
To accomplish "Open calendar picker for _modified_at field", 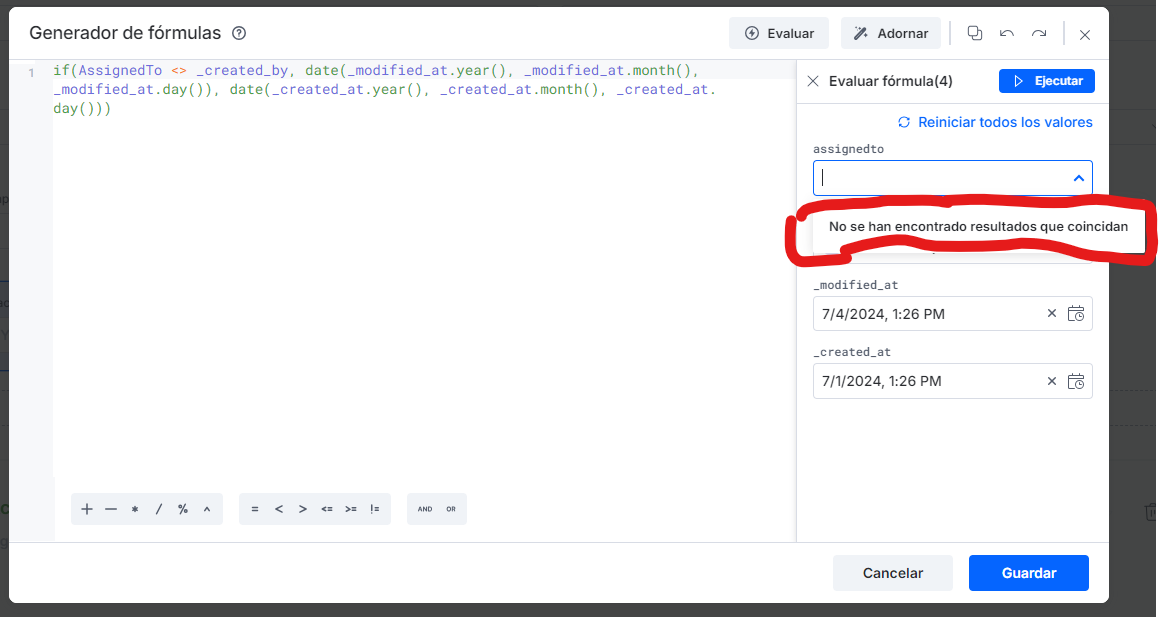I will (1076, 313).
